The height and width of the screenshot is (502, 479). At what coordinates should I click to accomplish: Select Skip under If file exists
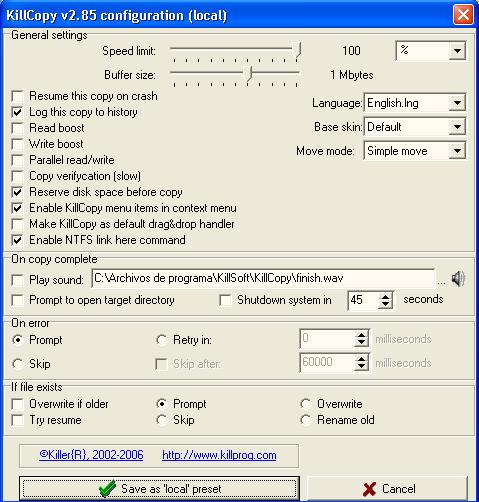pyautogui.click(x=162, y=420)
